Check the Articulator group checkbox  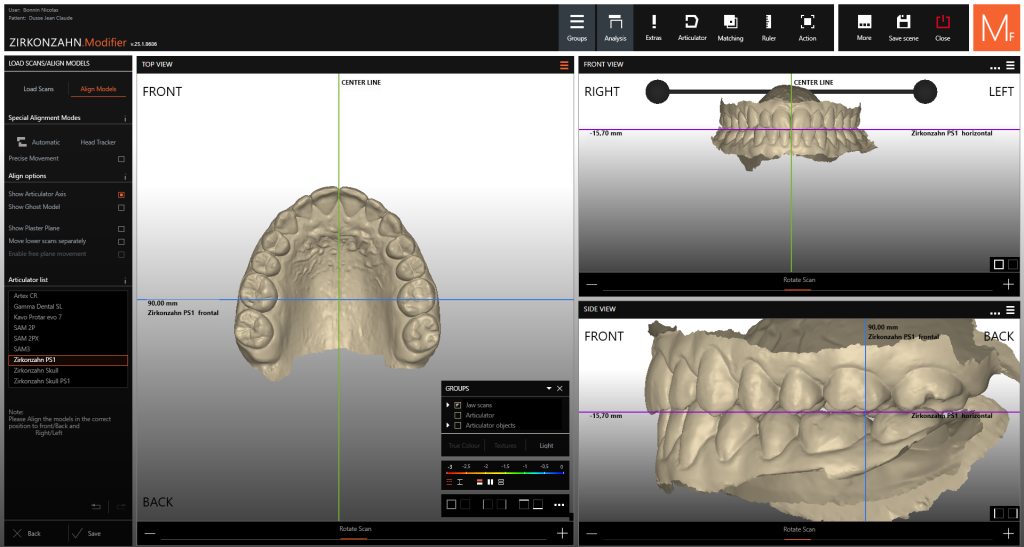[x=458, y=415]
